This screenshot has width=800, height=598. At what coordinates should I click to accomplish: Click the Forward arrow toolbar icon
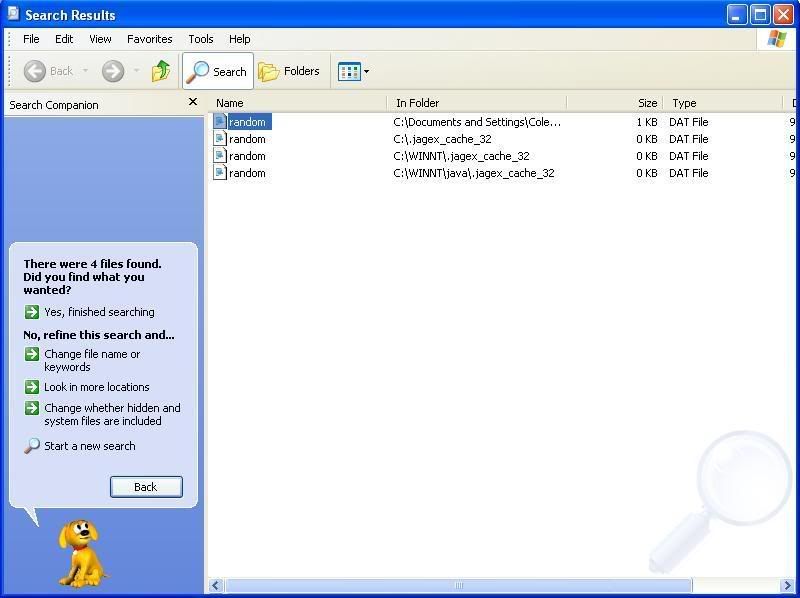(113, 71)
